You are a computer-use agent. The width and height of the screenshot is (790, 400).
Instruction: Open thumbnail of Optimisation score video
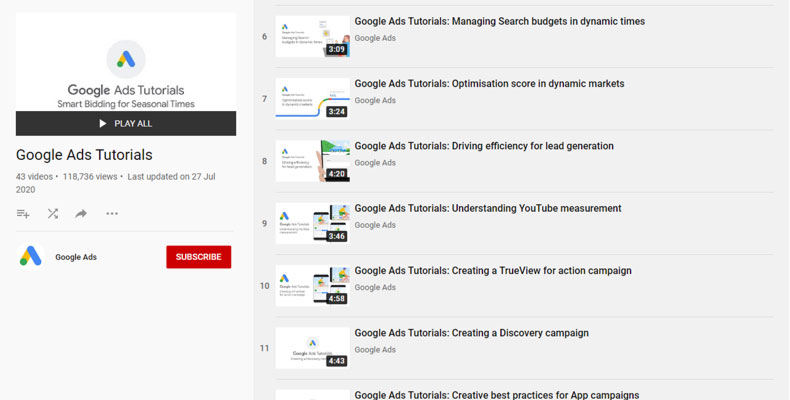coord(312,99)
